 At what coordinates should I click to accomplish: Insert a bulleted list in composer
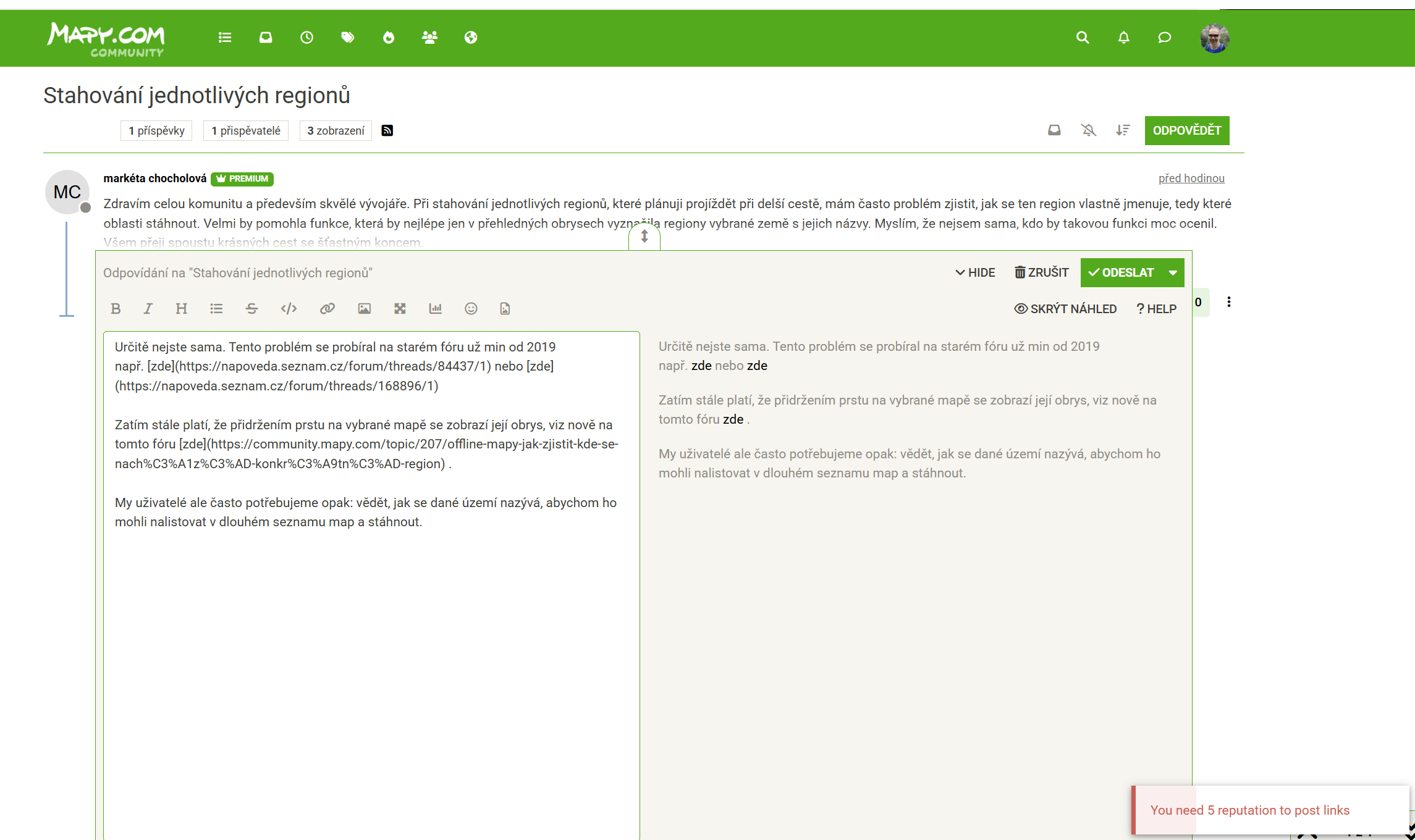click(x=216, y=309)
